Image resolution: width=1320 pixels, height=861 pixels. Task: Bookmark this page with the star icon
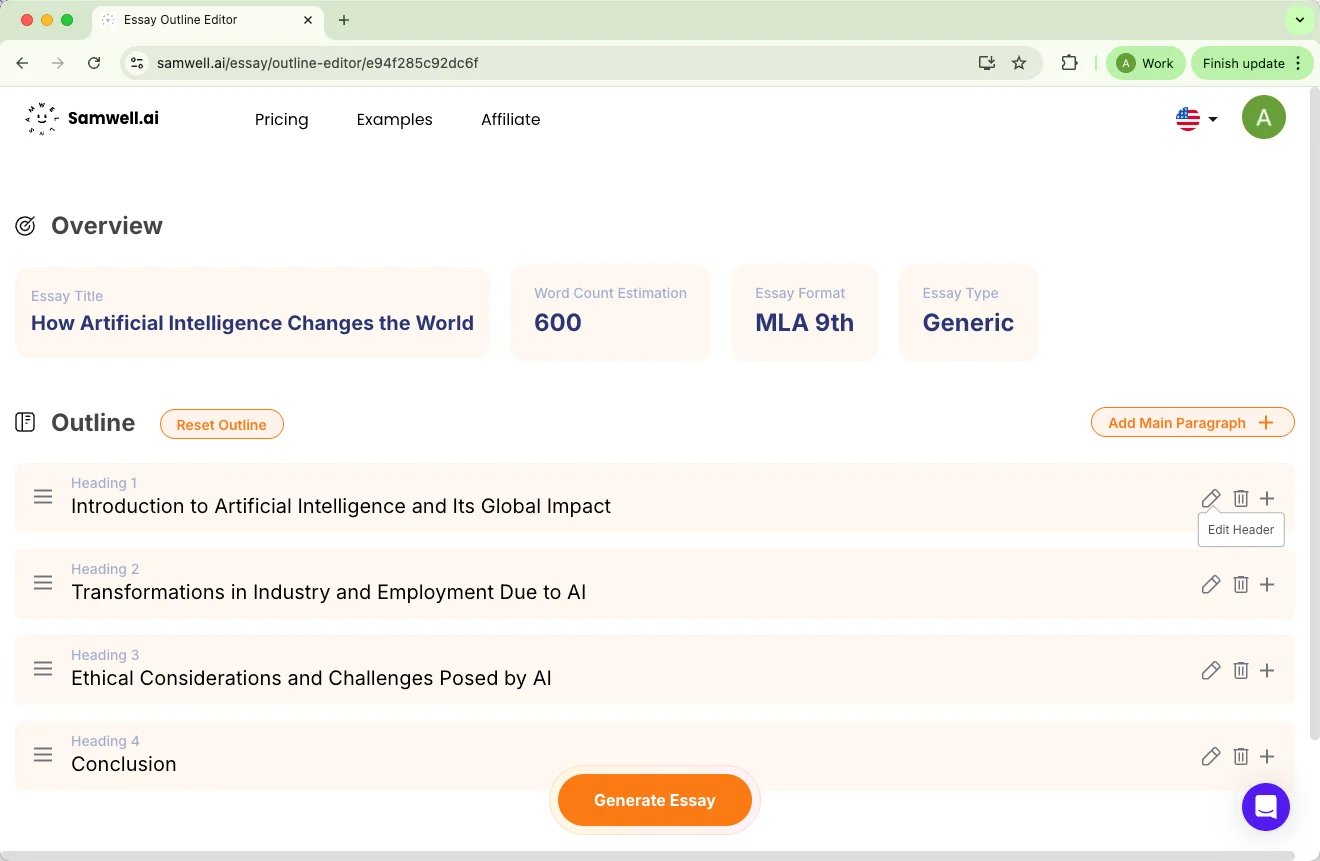point(1019,63)
